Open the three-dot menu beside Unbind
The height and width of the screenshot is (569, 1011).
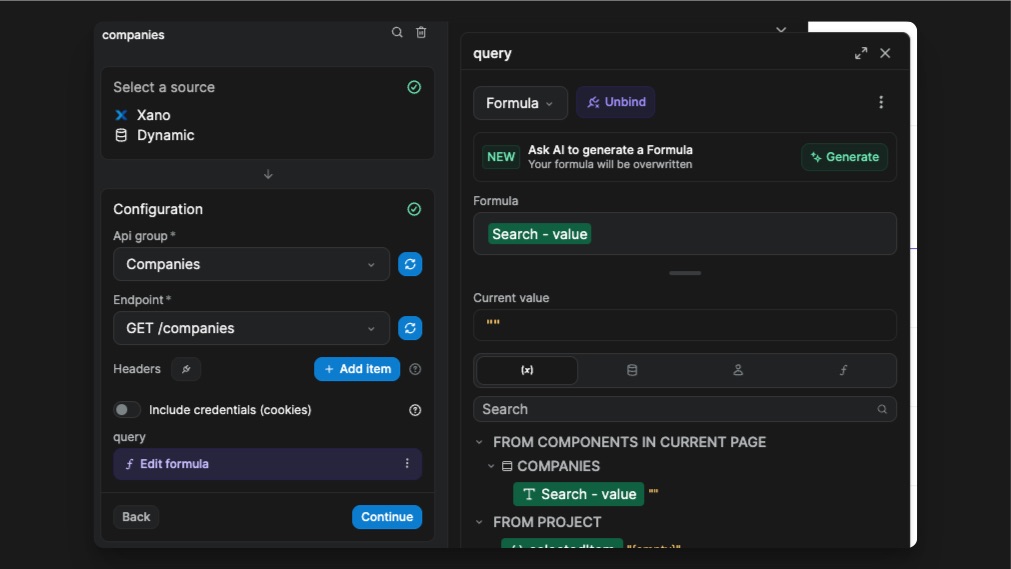point(881,102)
